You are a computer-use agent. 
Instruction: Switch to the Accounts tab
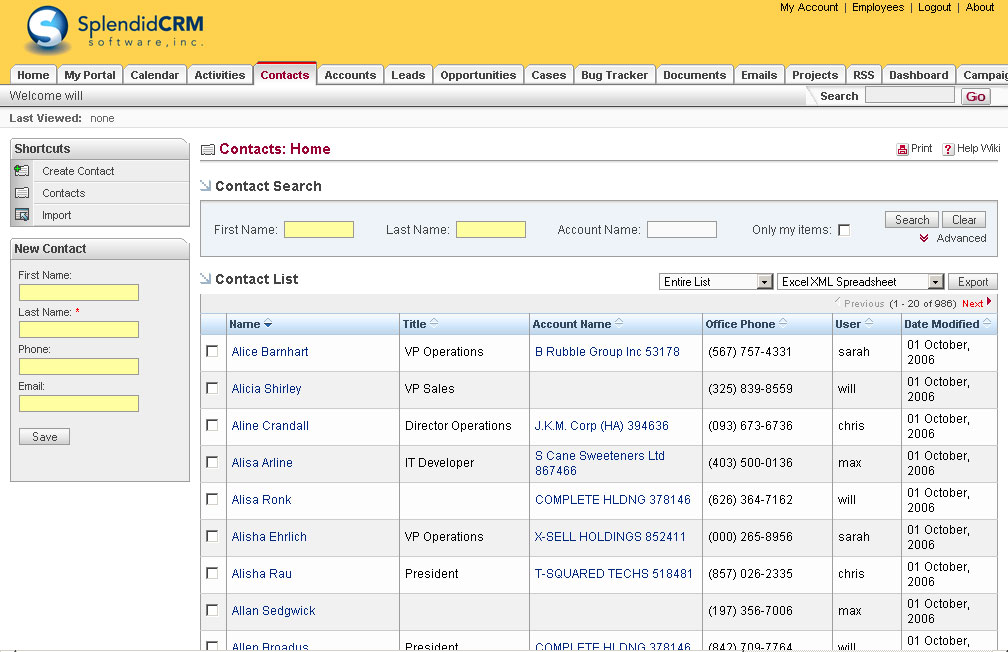[x=350, y=75]
